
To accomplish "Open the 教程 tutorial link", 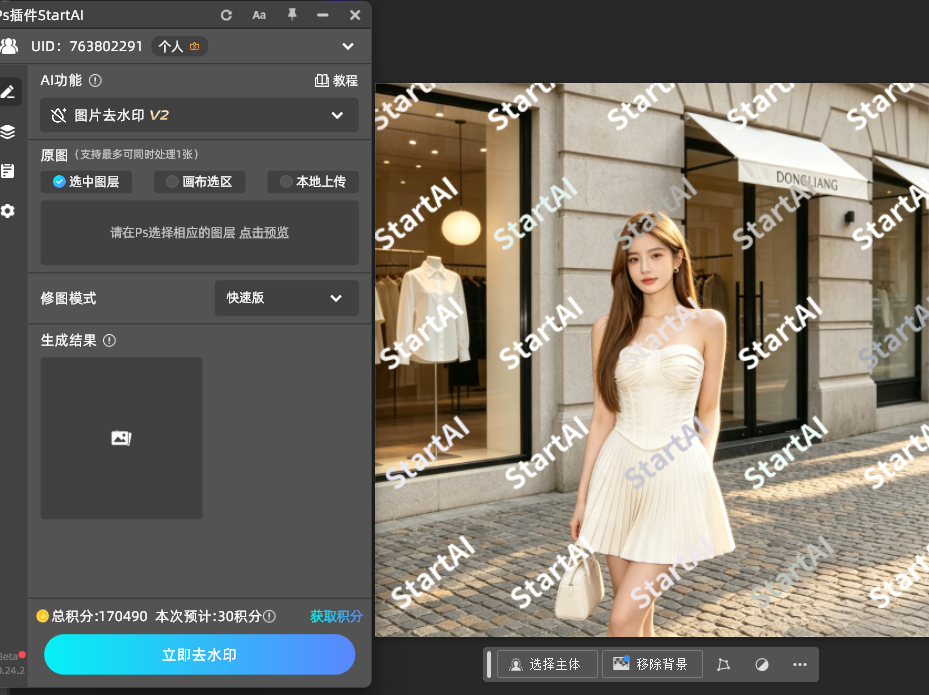I will [x=336, y=81].
